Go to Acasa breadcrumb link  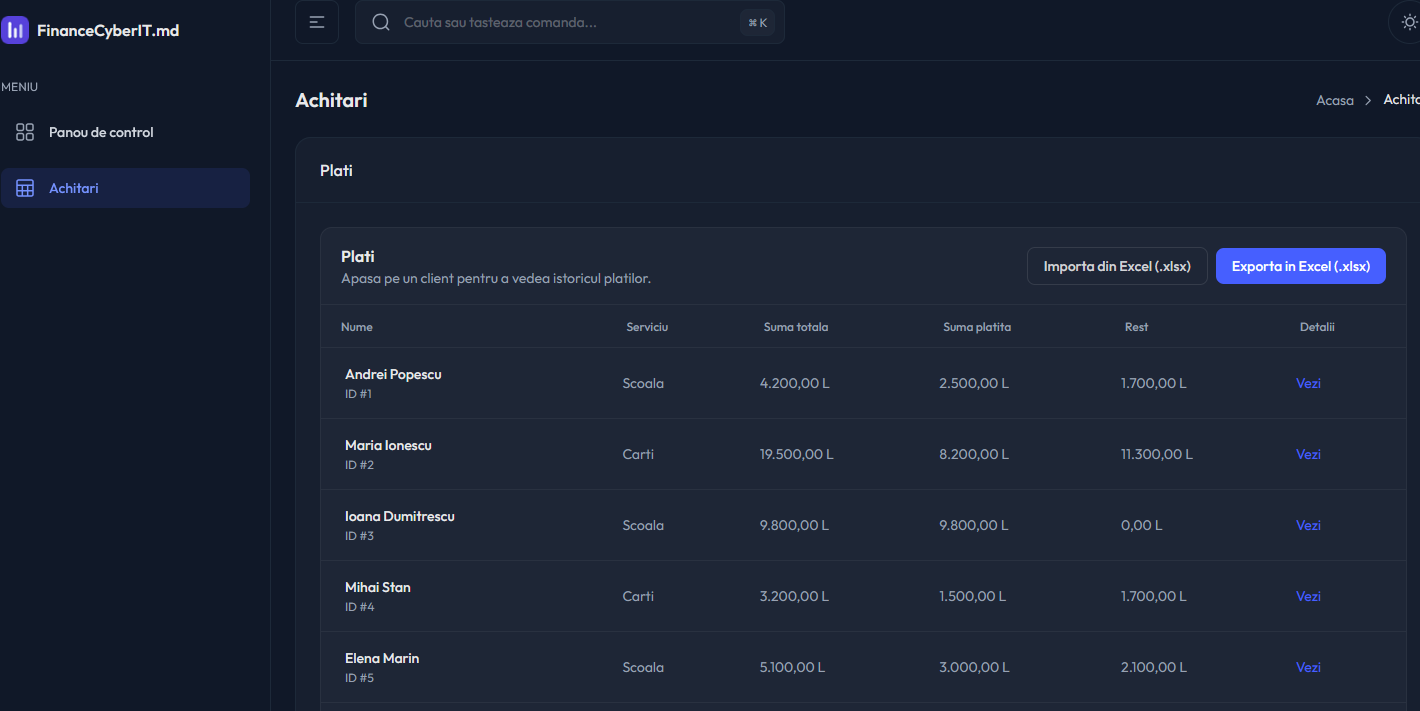1334,100
